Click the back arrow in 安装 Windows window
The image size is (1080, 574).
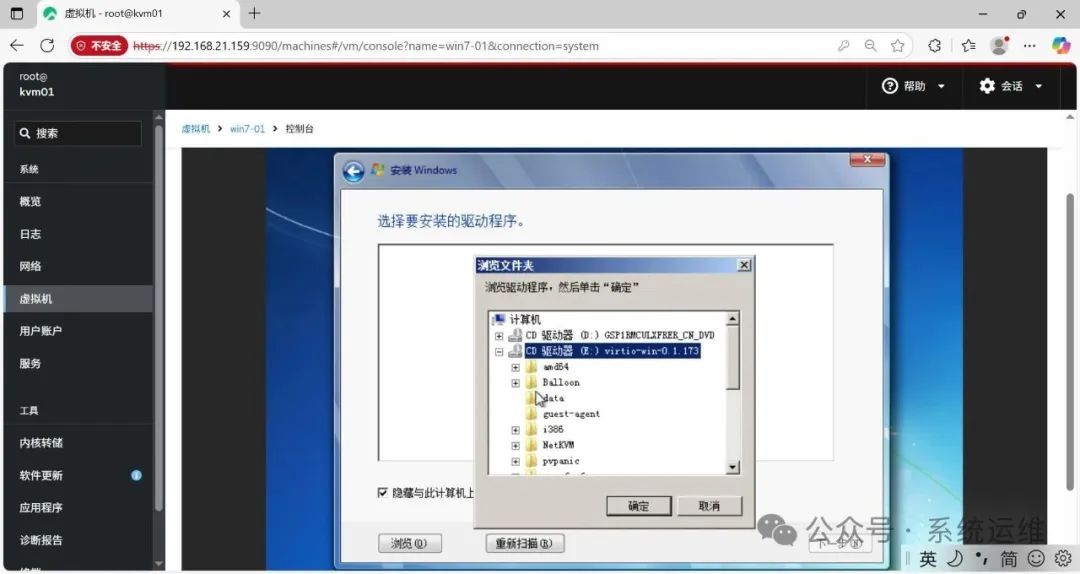tap(353, 171)
